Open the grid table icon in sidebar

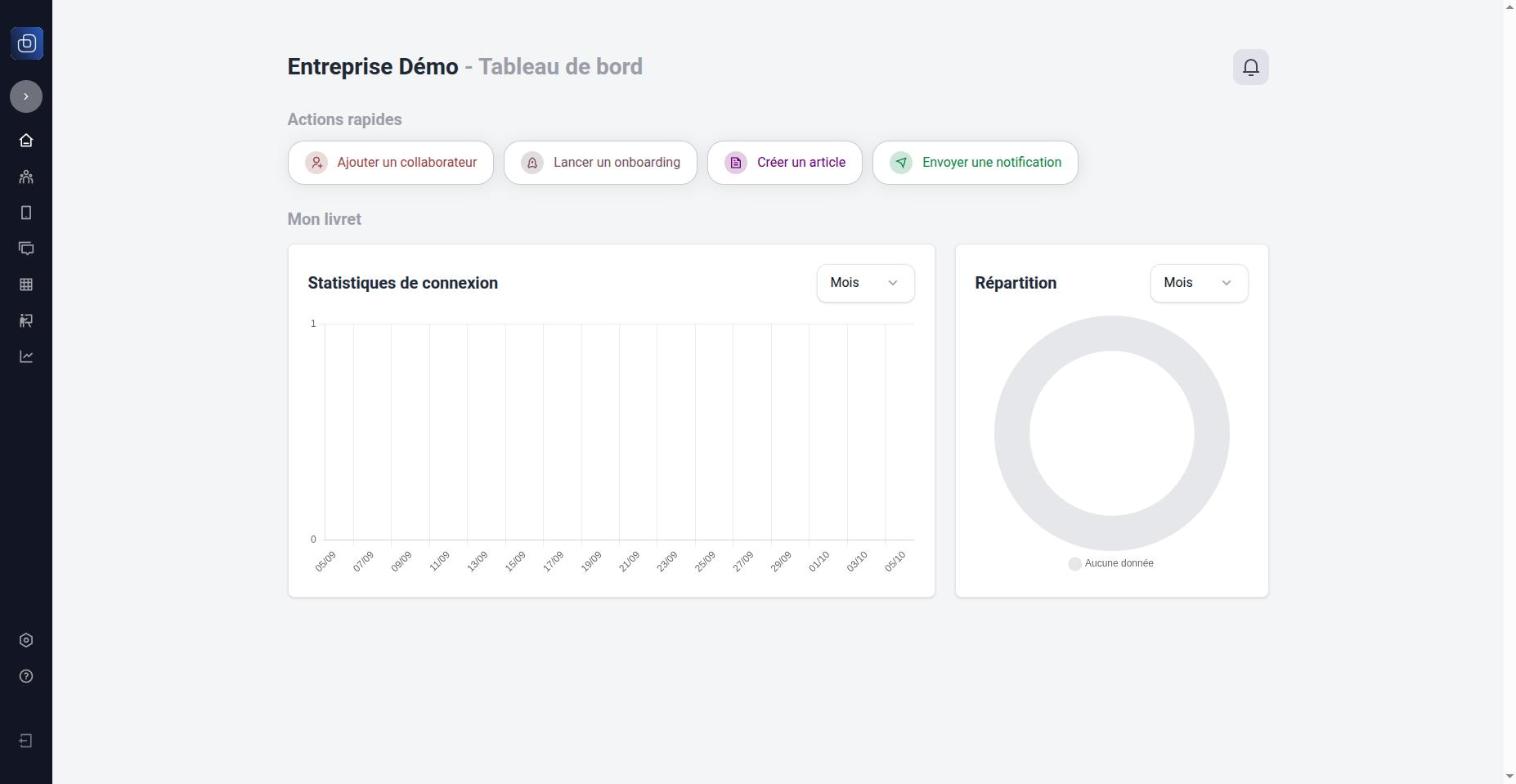pos(26,285)
